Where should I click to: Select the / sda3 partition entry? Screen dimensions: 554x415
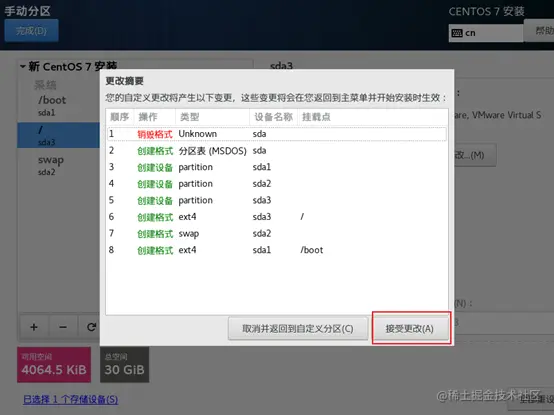(x=59, y=135)
